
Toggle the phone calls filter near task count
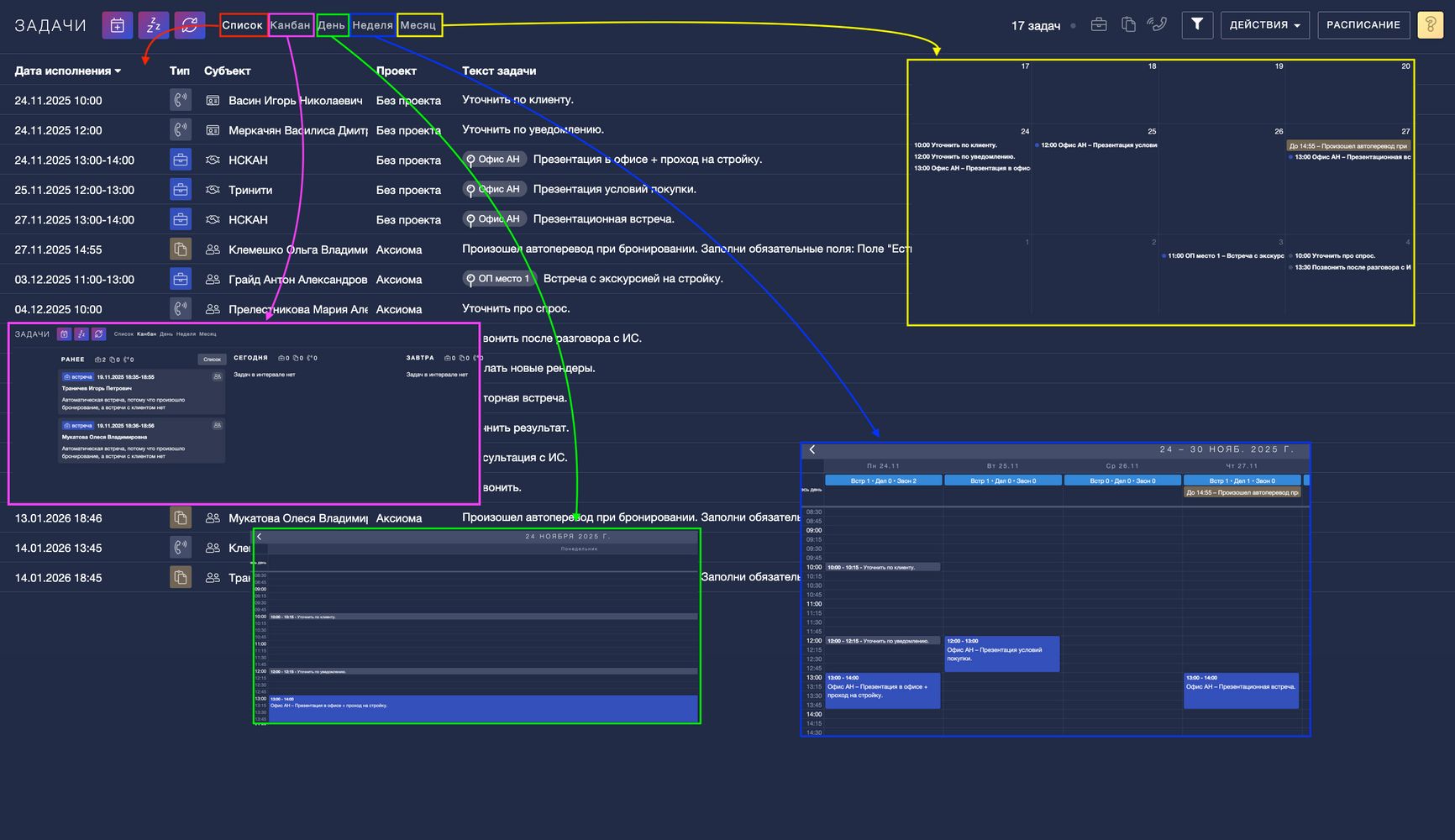[1158, 25]
